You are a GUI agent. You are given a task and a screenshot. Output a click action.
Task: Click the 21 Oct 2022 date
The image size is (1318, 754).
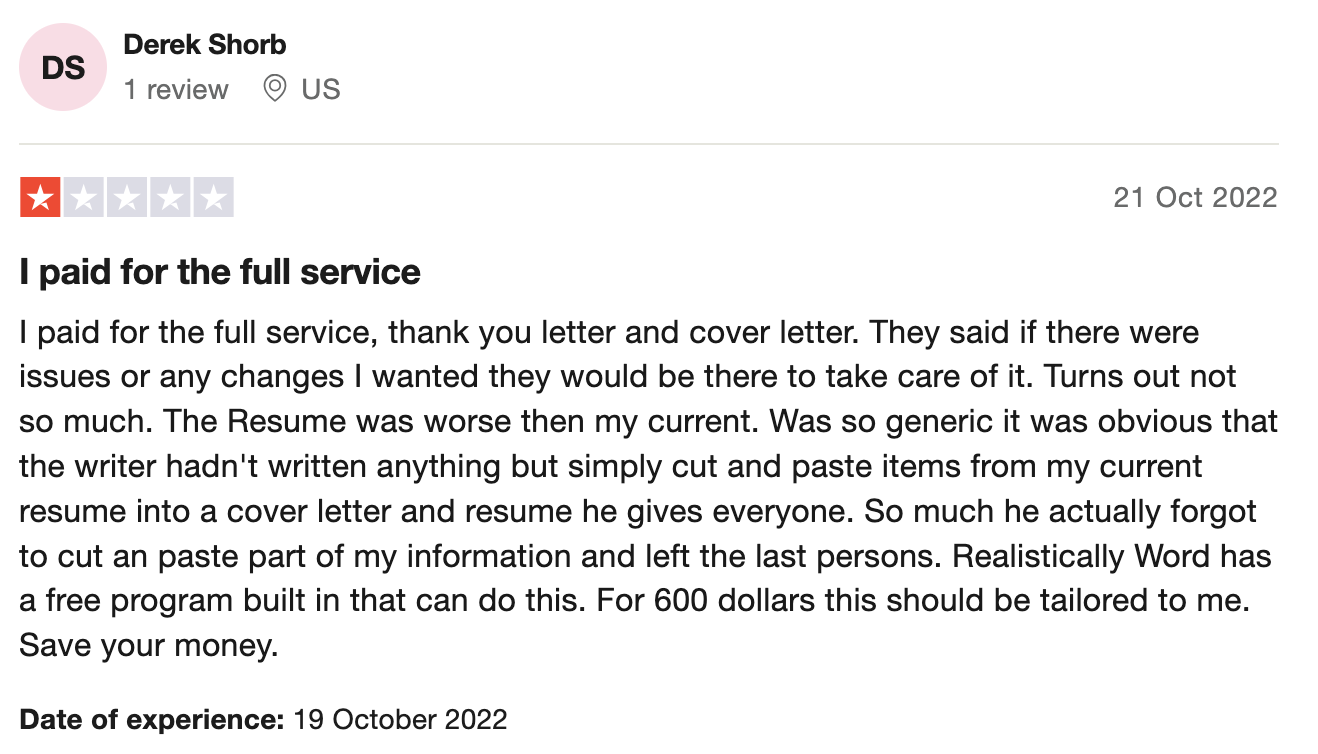1195,197
